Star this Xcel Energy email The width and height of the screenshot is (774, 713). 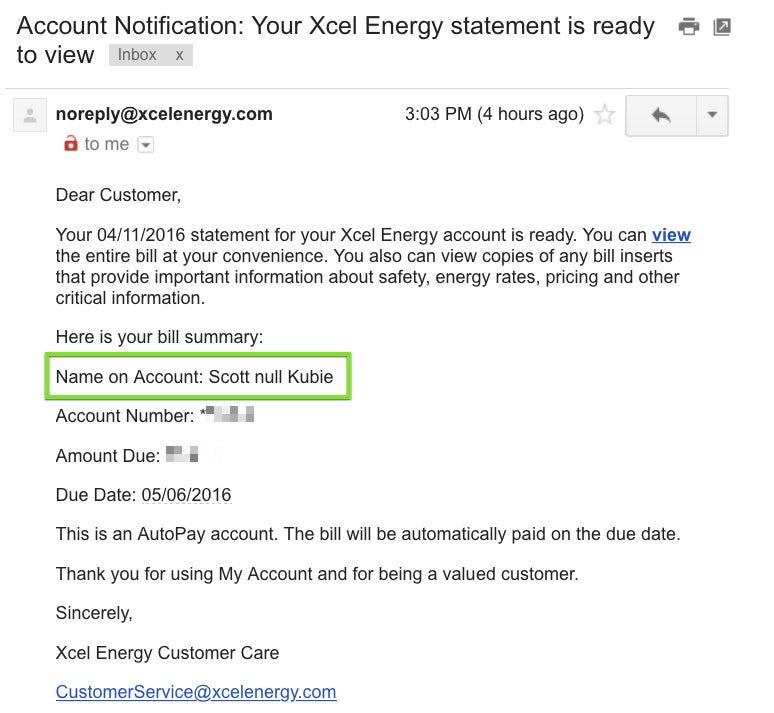coord(605,115)
